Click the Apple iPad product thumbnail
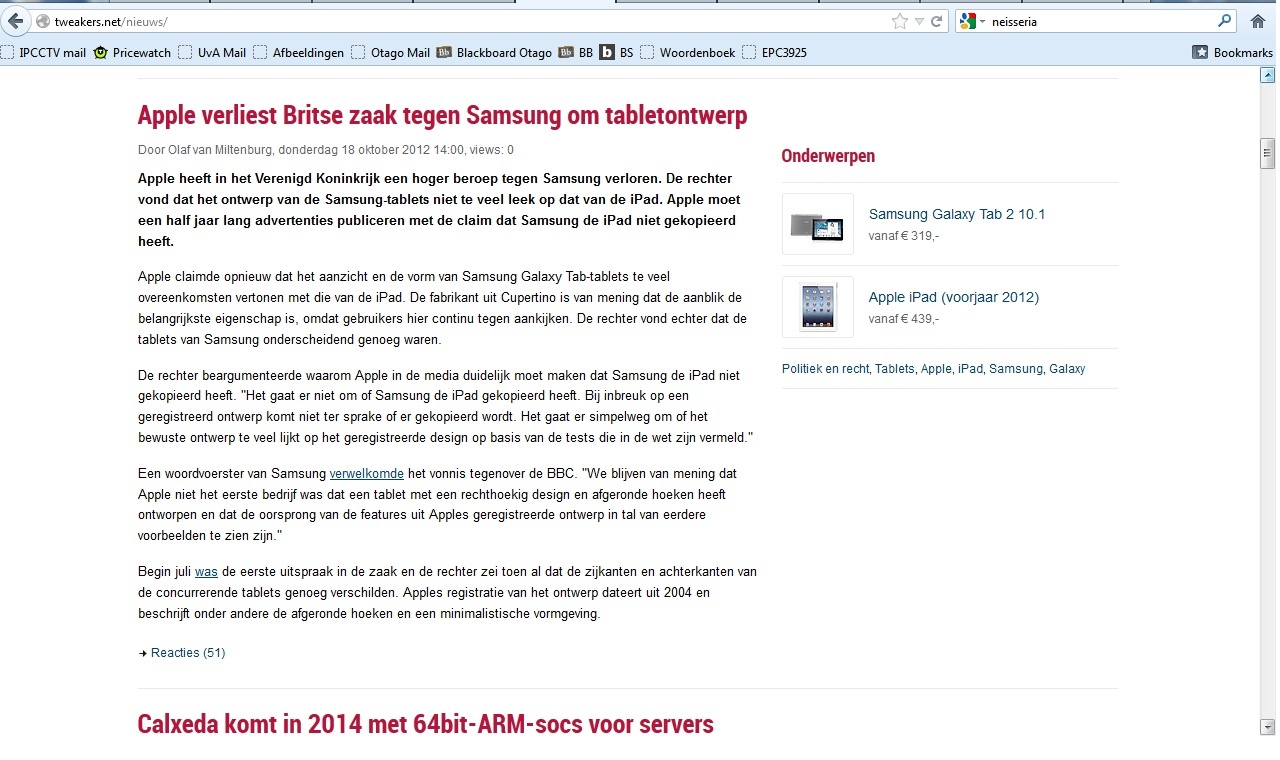Image resolution: width=1280 pixels, height=760 pixels. tap(818, 307)
